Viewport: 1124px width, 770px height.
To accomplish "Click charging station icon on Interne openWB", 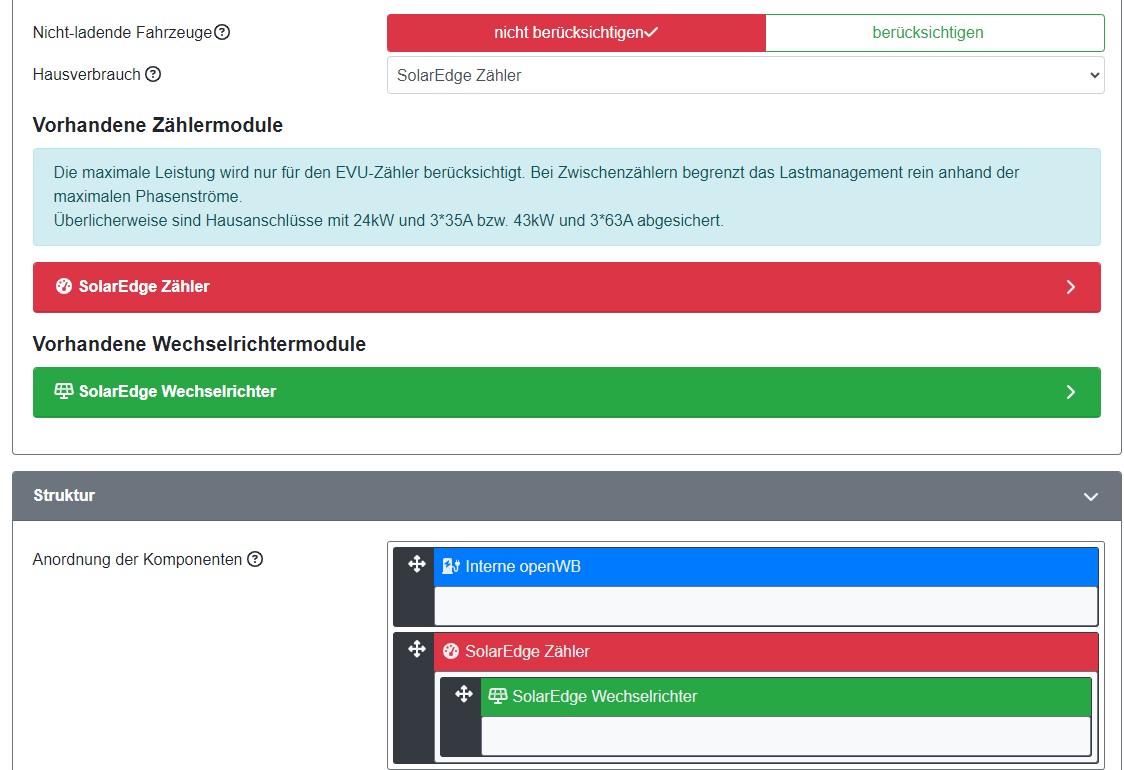I will click(x=451, y=566).
